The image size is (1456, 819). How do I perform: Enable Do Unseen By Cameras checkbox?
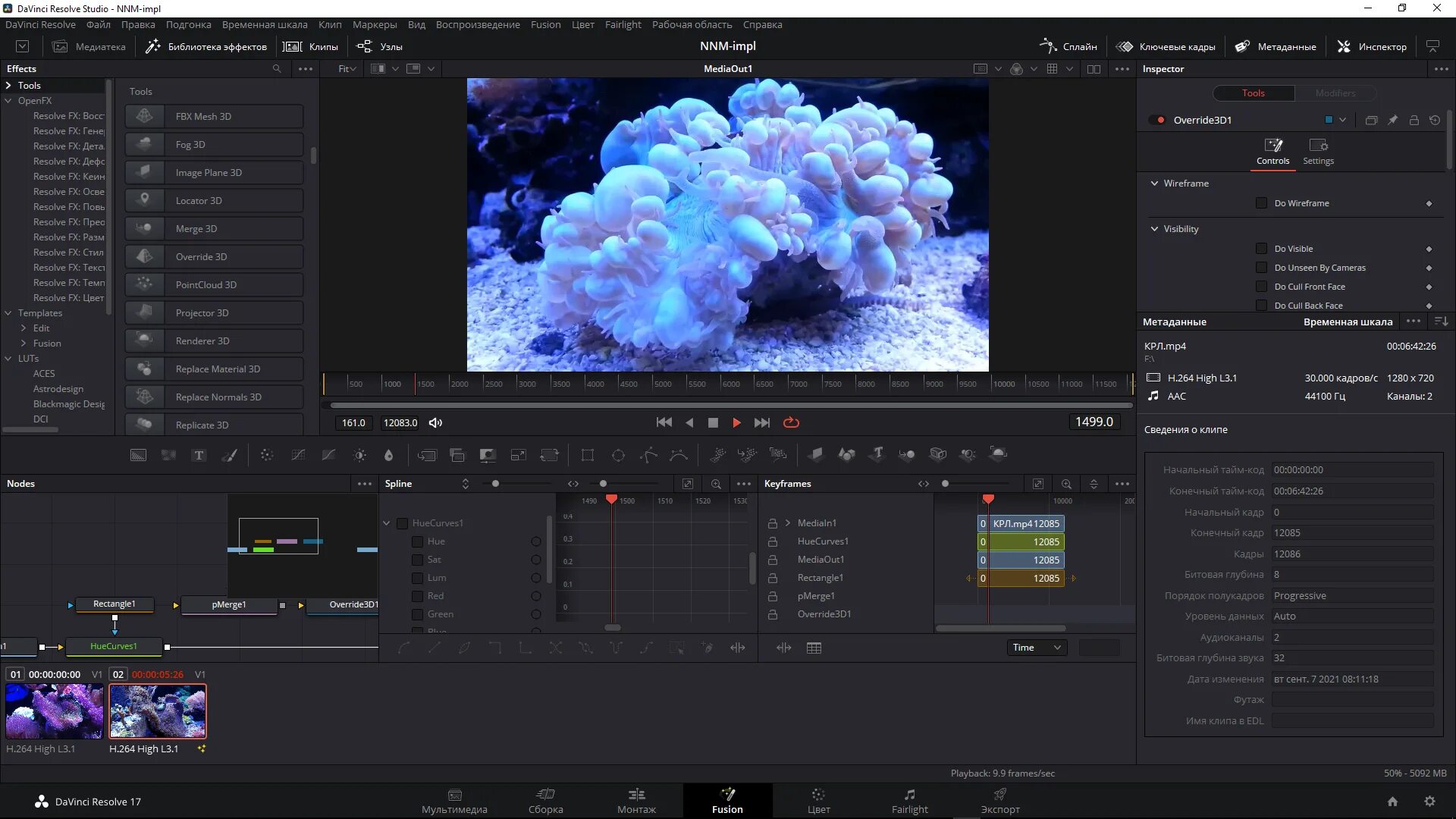[1262, 267]
